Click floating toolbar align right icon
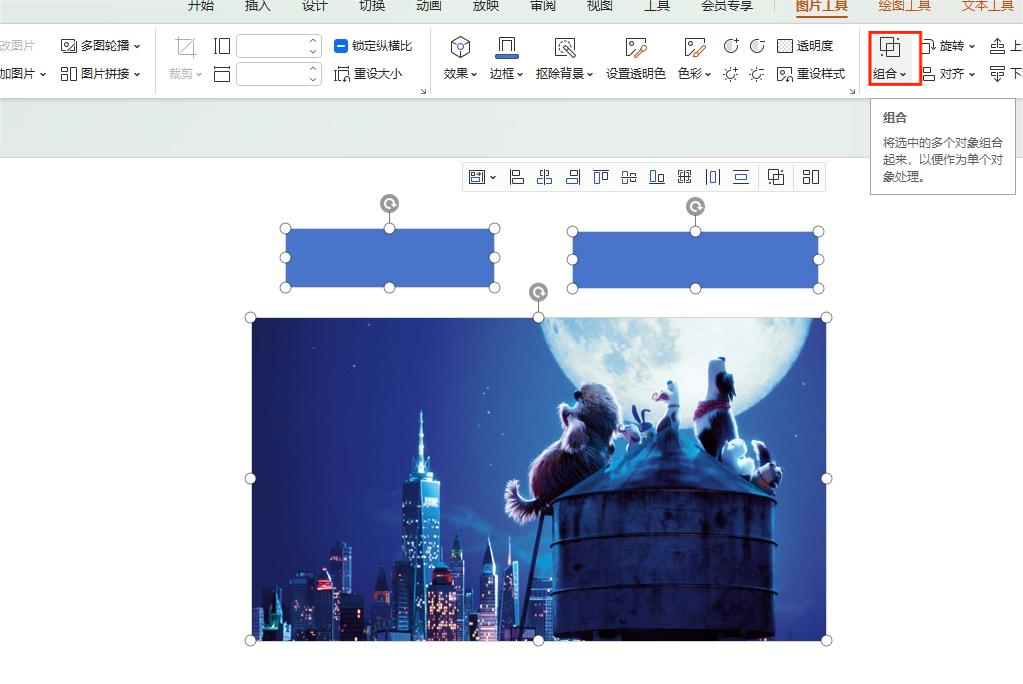This screenshot has width=1023, height=684. pyautogui.click(x=573, y=177)
